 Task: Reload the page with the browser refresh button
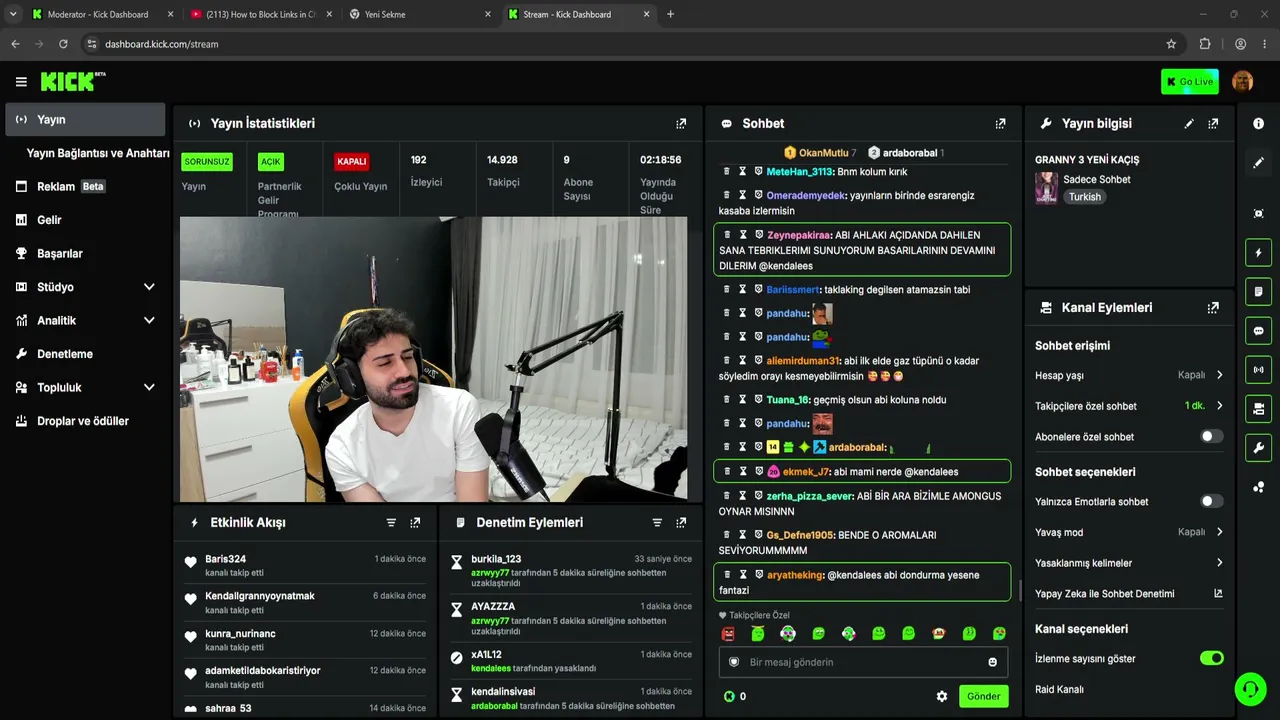click(63, 44)
